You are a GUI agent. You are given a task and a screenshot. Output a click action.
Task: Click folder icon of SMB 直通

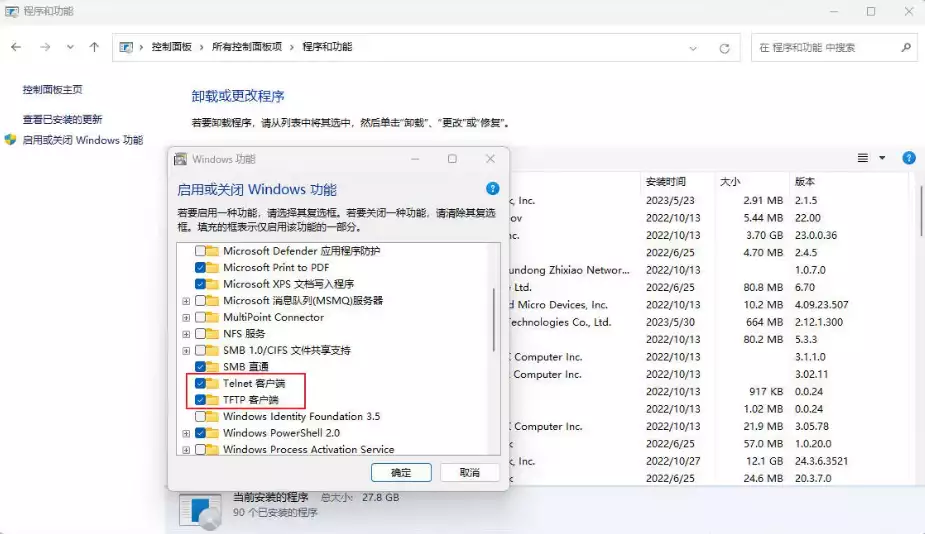point(212,366)
